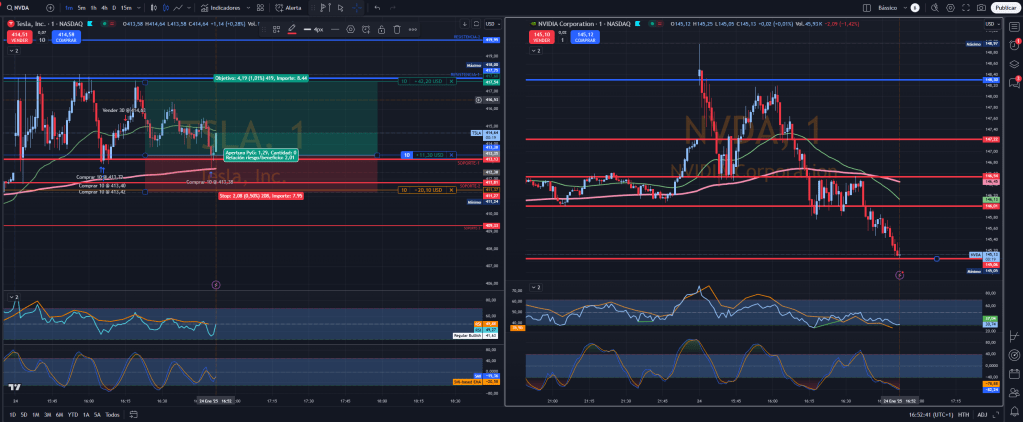Click the delete trash icon in drawing toolbar
This screenshot has width=1023, height=422.
point(397,30)
